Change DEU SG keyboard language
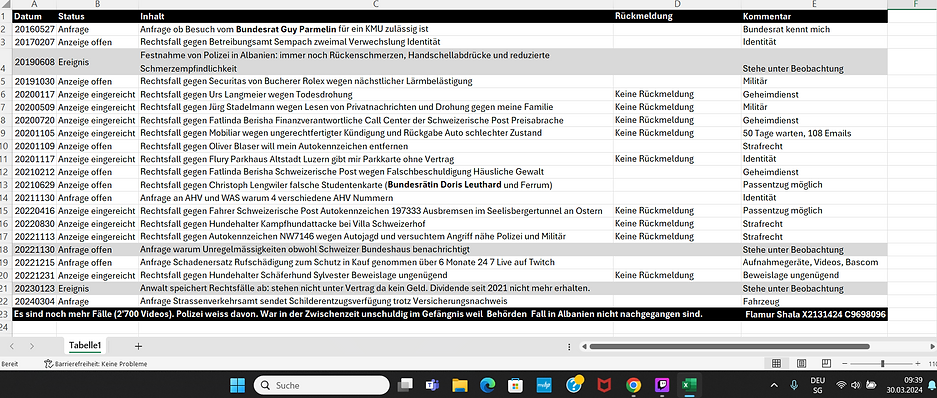Screen dimensions: 937x398 pyautogui.click(x=818, y=385)
